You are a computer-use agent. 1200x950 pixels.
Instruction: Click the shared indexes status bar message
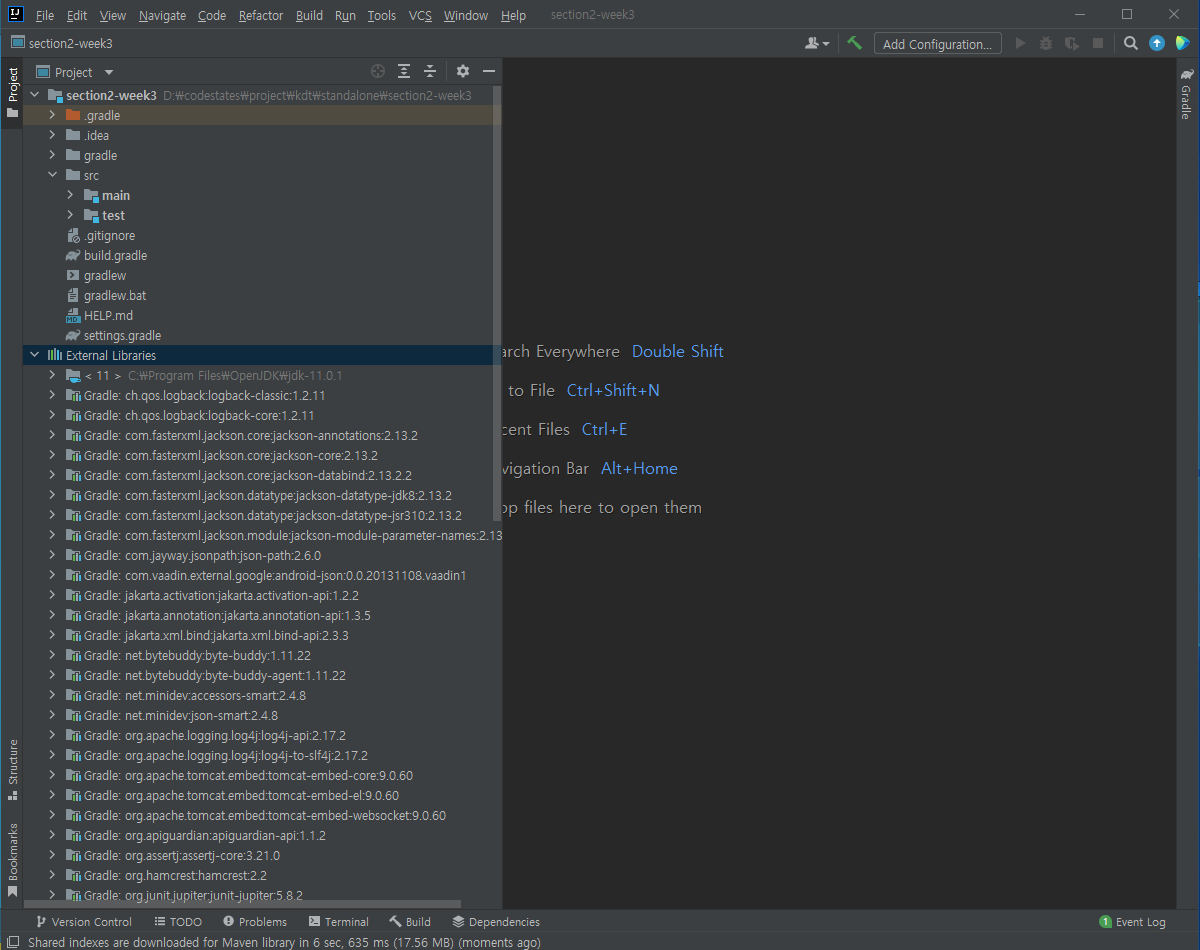point(284,942)
